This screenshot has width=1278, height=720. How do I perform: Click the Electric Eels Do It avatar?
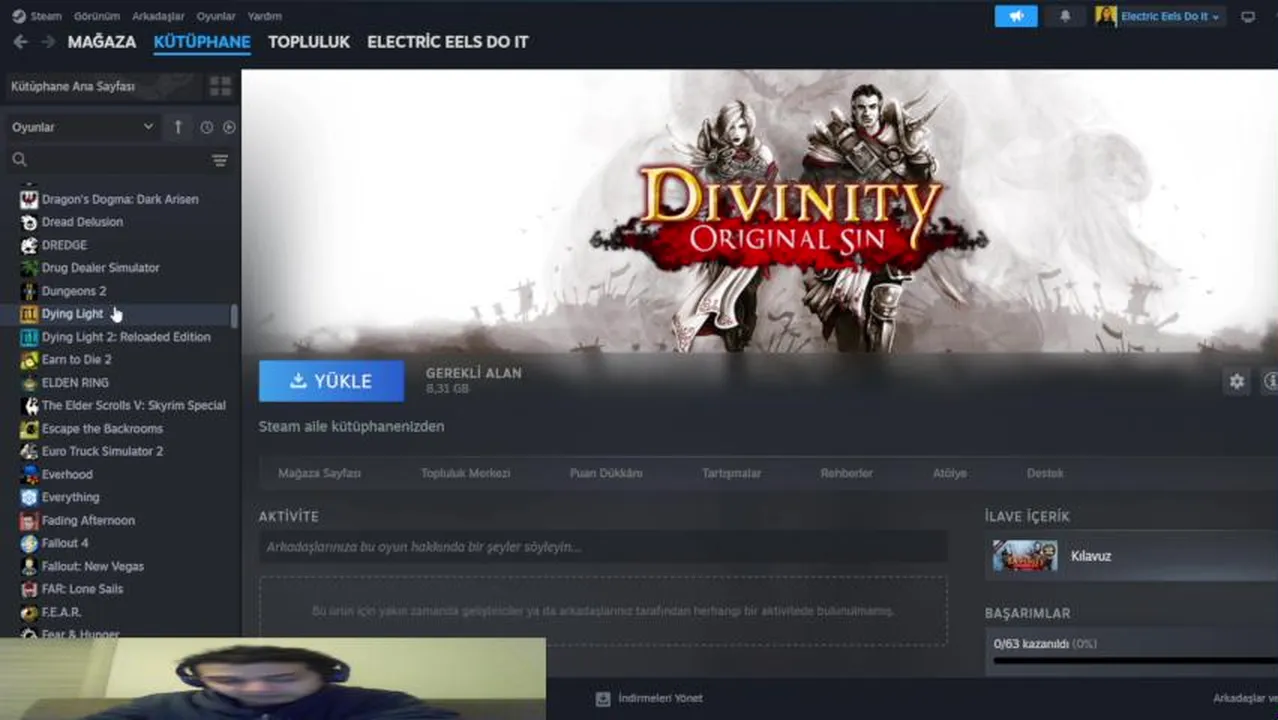click(1105, 16)
